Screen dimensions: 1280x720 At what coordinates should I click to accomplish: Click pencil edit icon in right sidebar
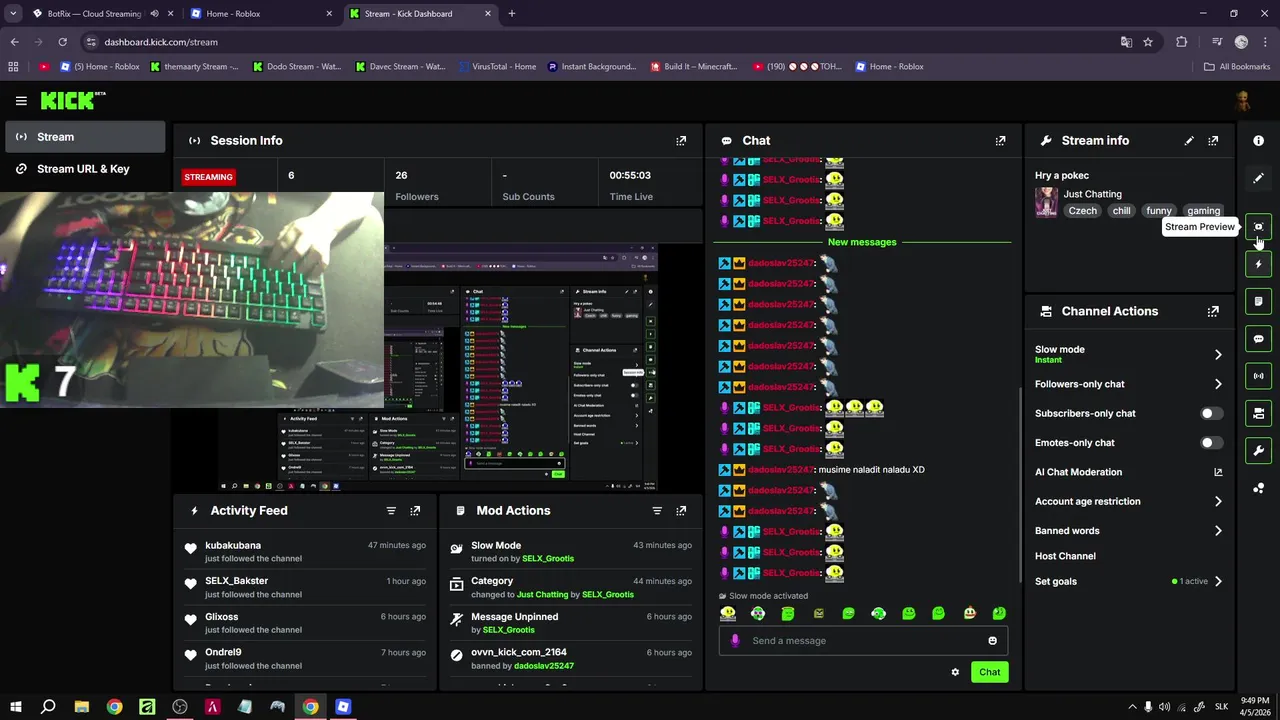[1258, 178]
